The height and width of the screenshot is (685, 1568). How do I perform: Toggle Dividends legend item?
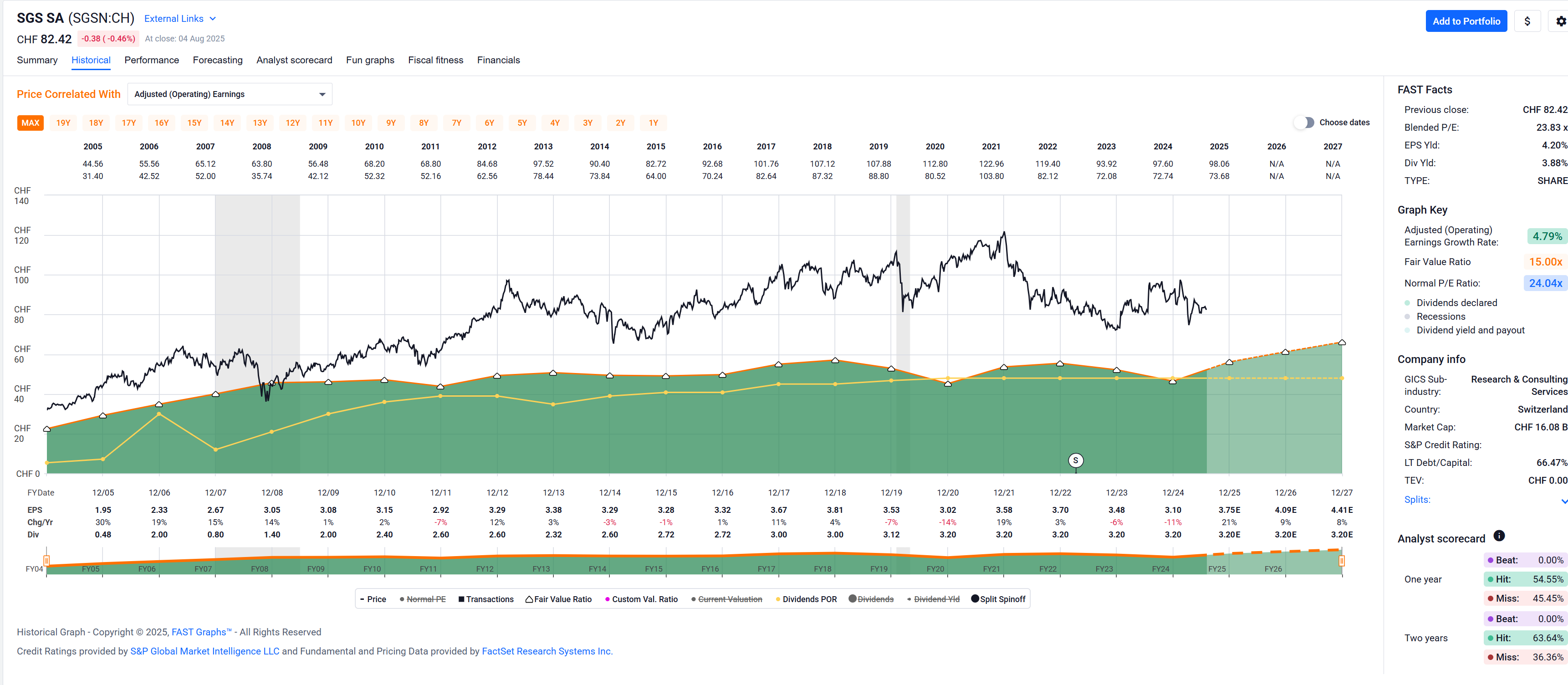point(871,599)
